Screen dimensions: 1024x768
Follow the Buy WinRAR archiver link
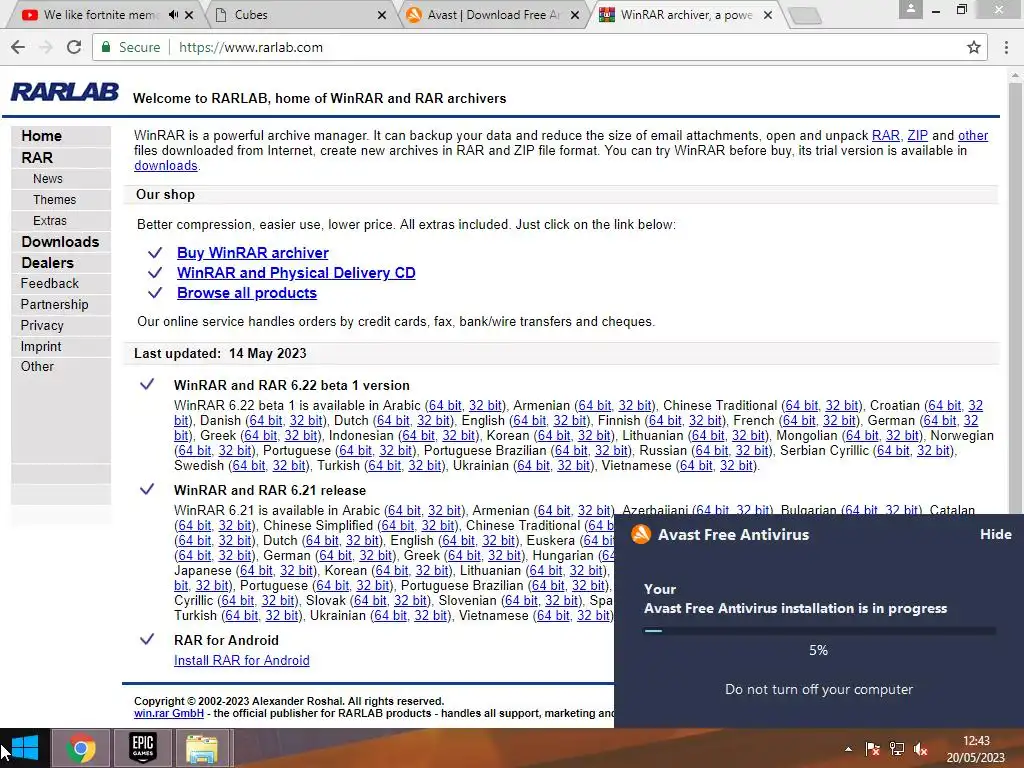point(253,253)
